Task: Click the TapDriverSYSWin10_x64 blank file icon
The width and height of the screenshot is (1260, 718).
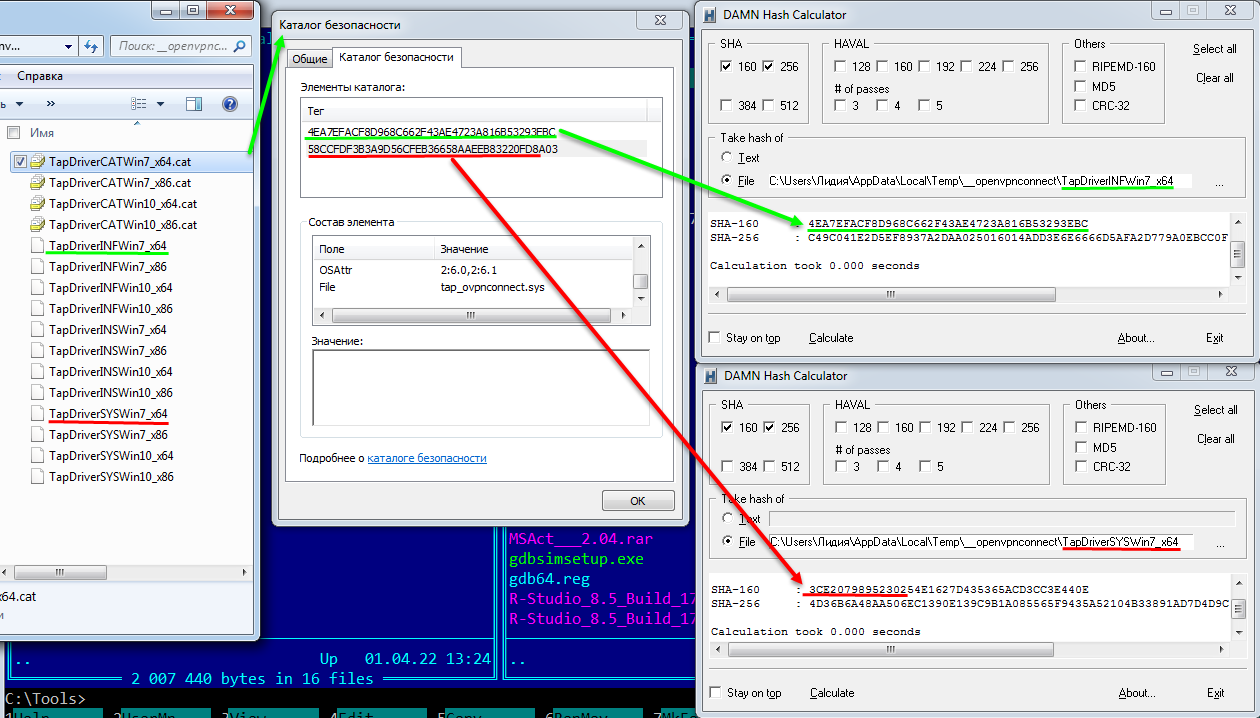Action: click(38, 456)
